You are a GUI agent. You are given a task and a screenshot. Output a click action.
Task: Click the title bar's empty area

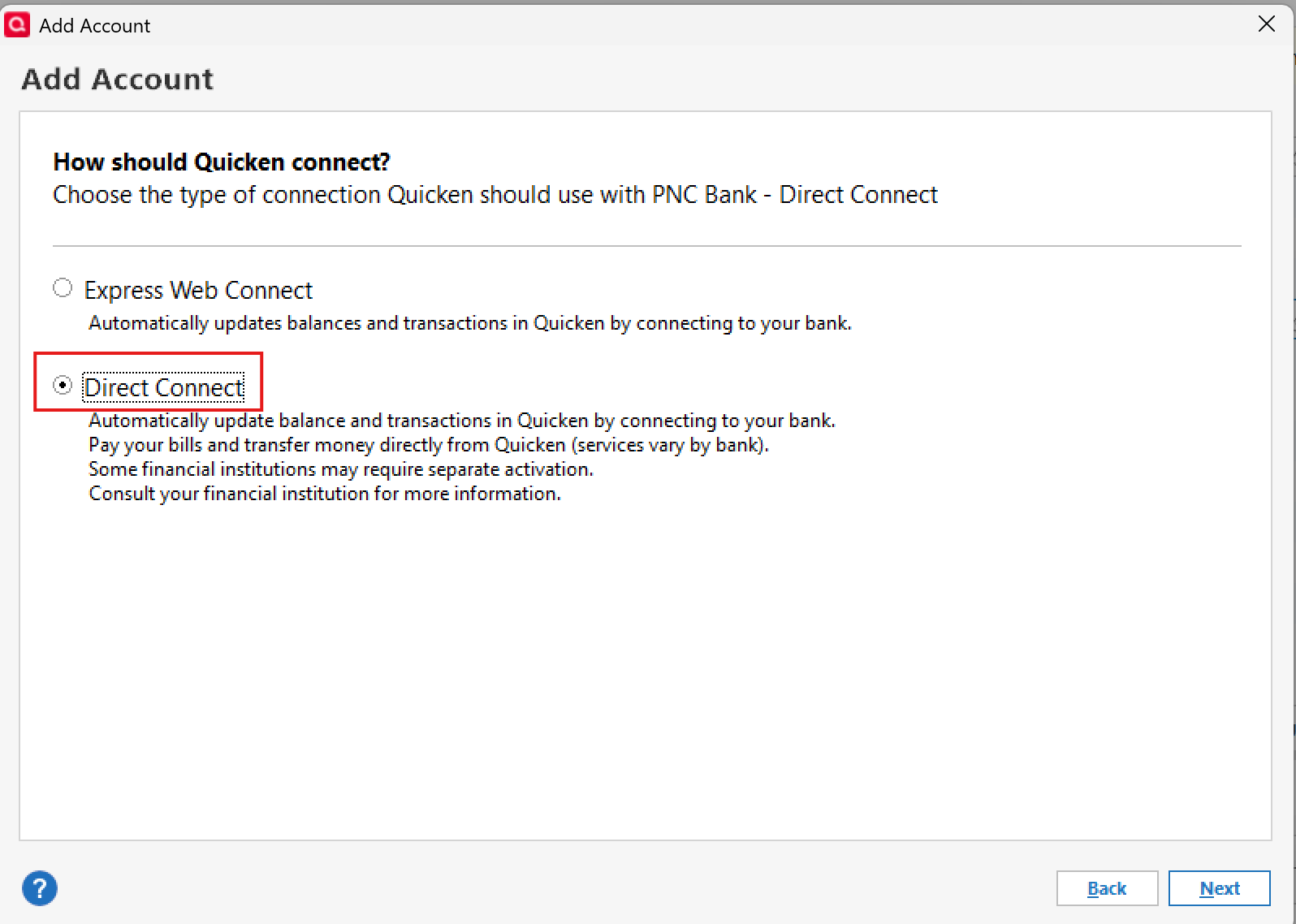click(698, 25)
